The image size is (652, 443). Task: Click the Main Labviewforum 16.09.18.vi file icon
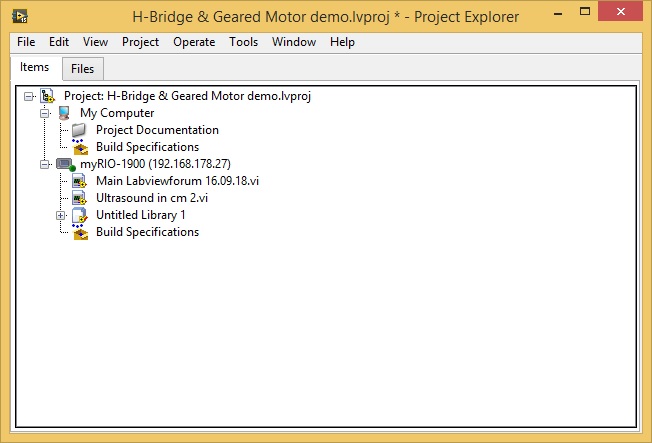click(x=79, y=181)
